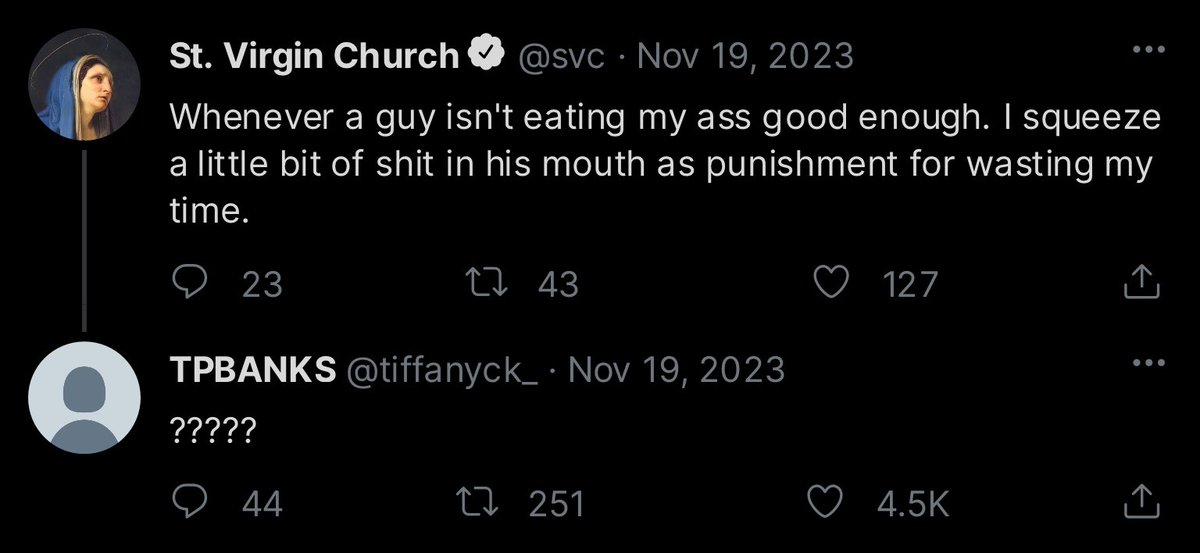Share the St. Virgin Church tweet

[1140, 284]
